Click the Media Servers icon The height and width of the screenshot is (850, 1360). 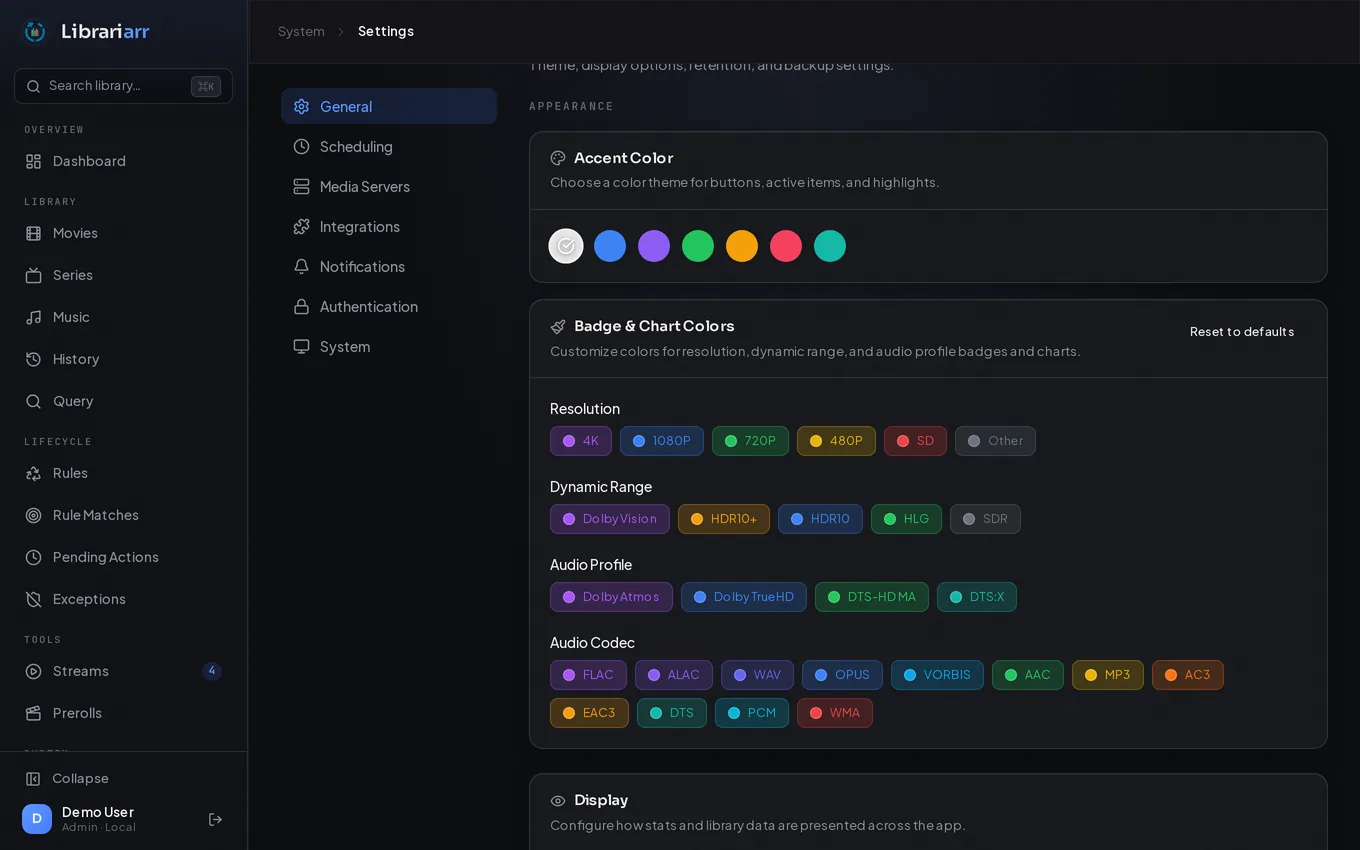(x=301, y=186)
